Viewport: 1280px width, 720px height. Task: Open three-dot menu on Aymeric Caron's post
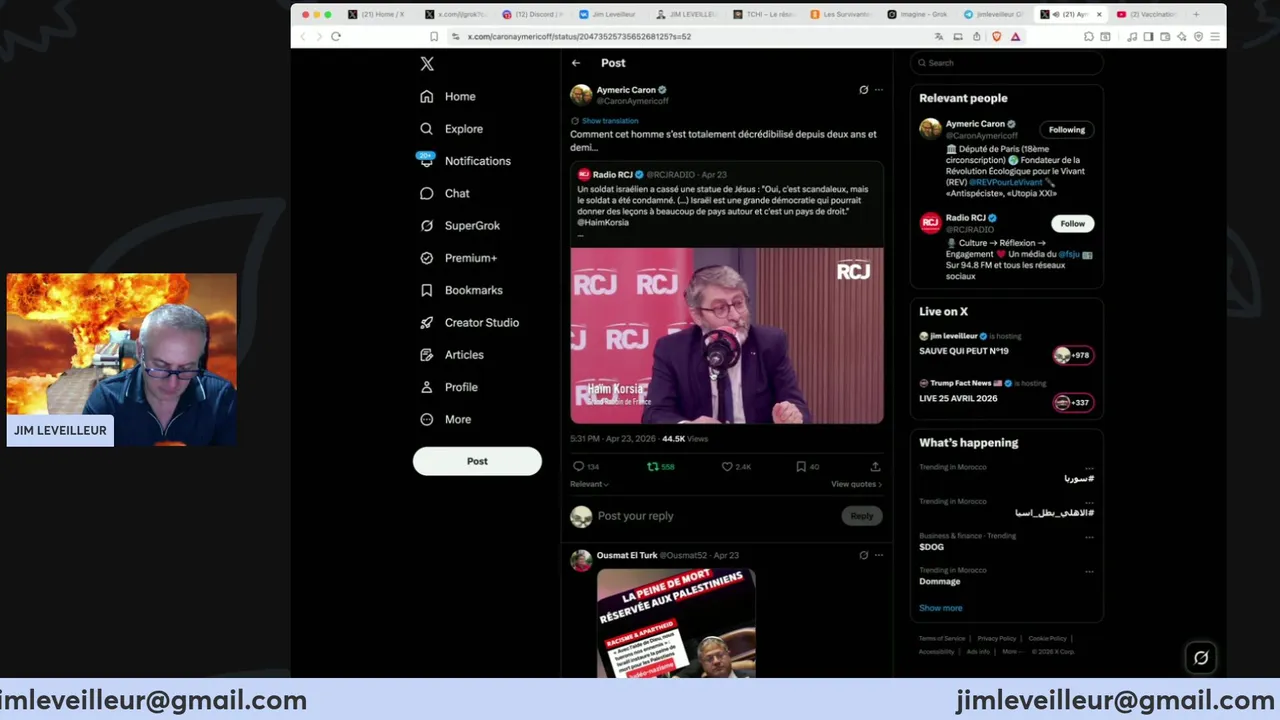(879, 90)
